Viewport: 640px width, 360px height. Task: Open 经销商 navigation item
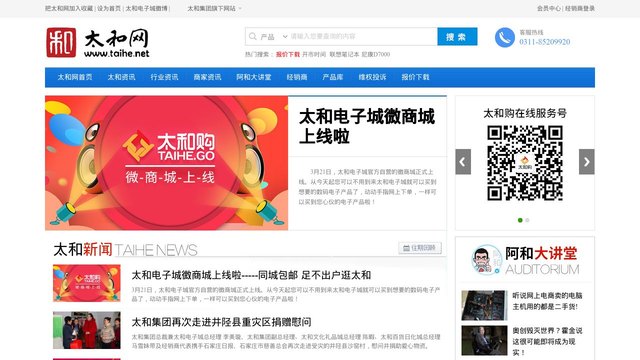pyautogui.click(x=297, y=77)
